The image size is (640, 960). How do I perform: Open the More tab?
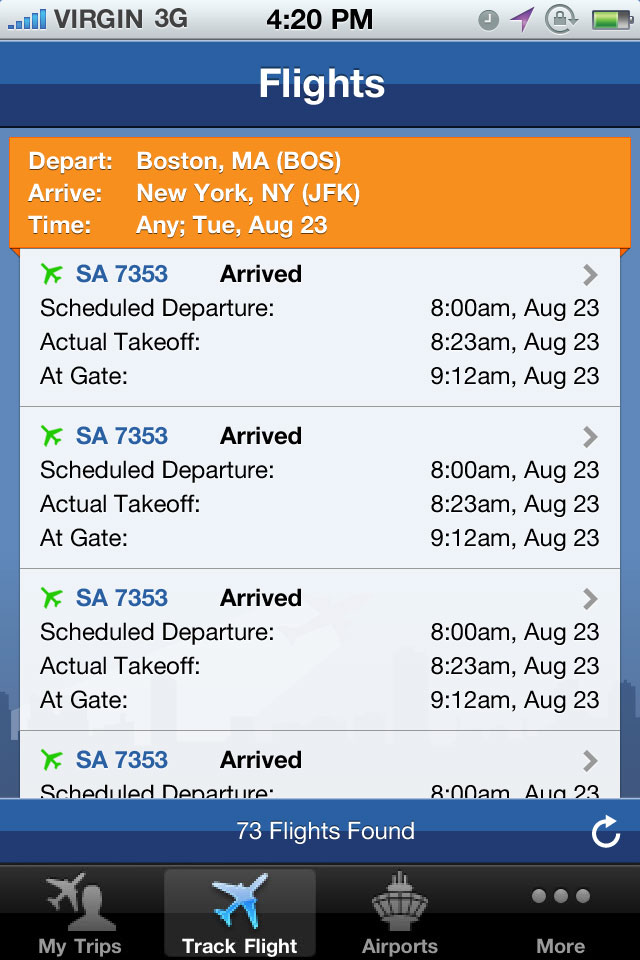[x=560, y=914]
